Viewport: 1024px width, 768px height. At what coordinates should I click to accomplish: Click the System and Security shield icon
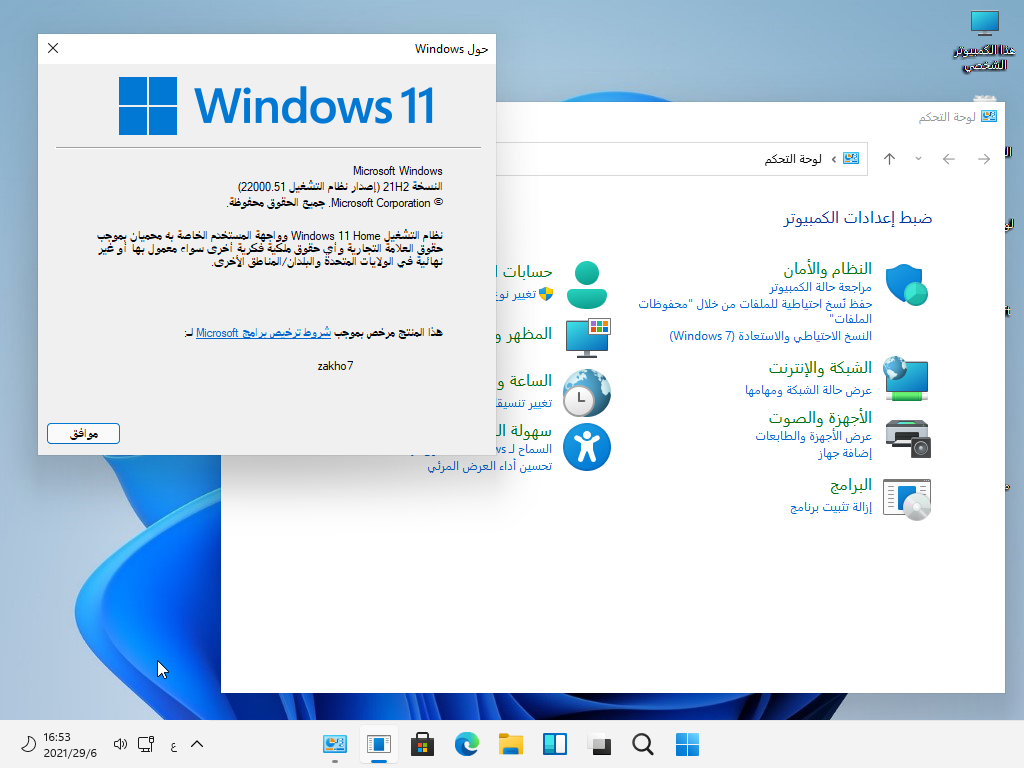click(x=906, y=285)
